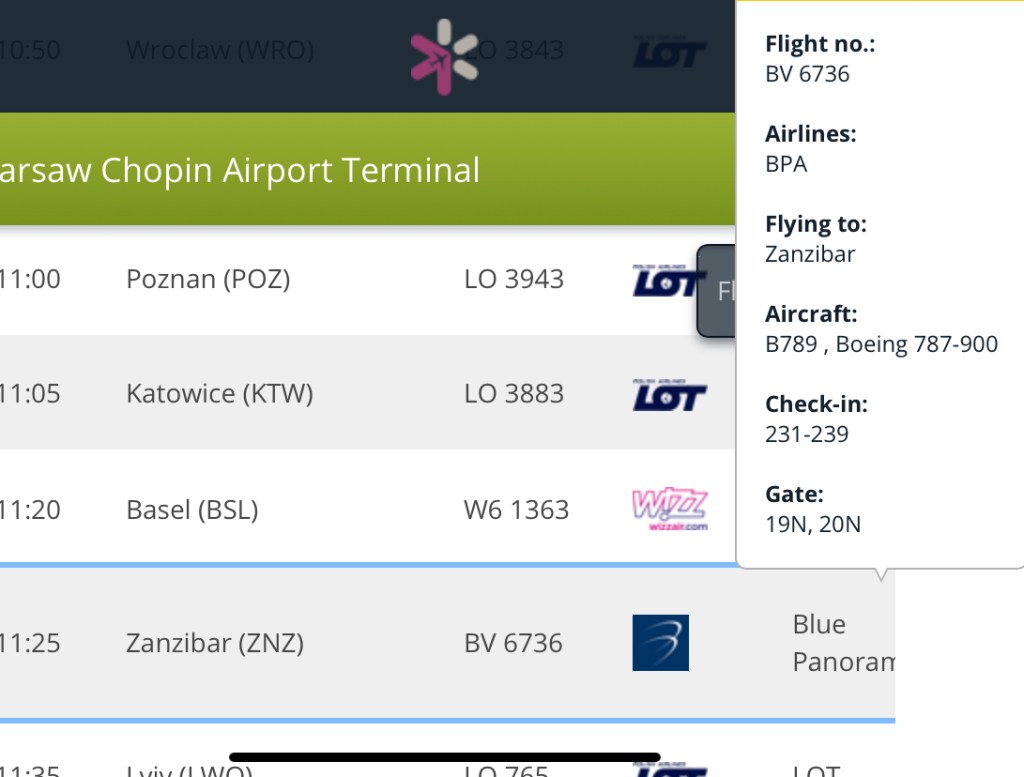
Task: Select flight number LO 3943
Action: tap(514, 280)
